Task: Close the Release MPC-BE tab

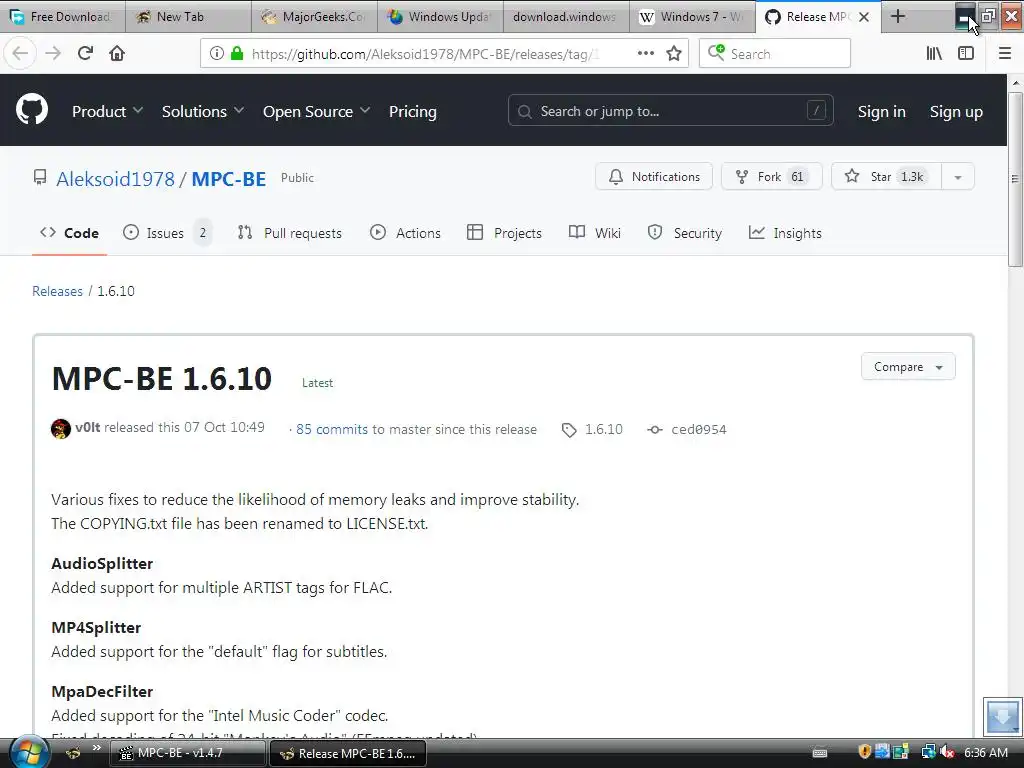Action: 864,17
